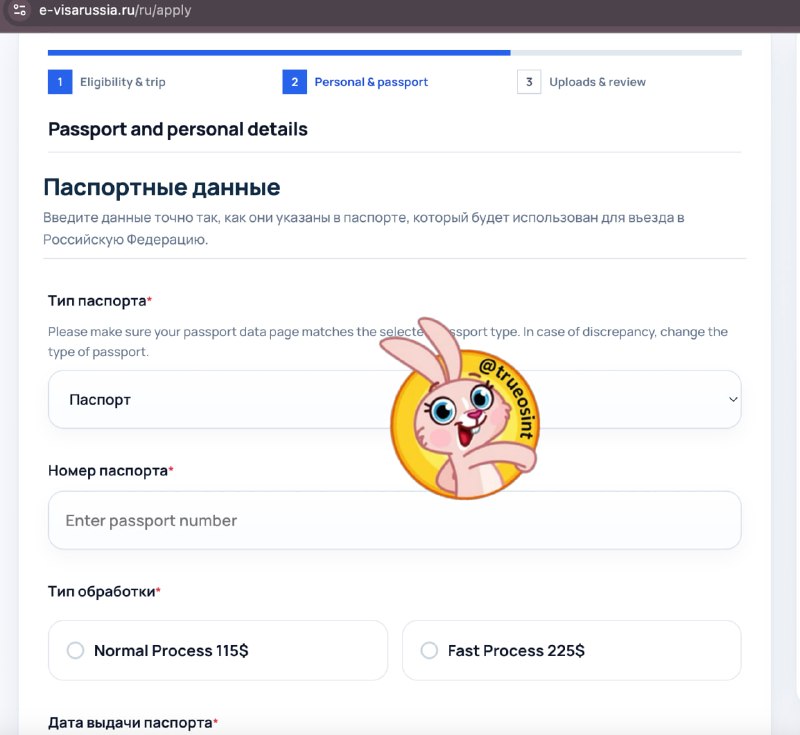The width and height of the screenshot is (800, 735).
Task: Click the step 1 number badge
Action: tap(60, 82)
